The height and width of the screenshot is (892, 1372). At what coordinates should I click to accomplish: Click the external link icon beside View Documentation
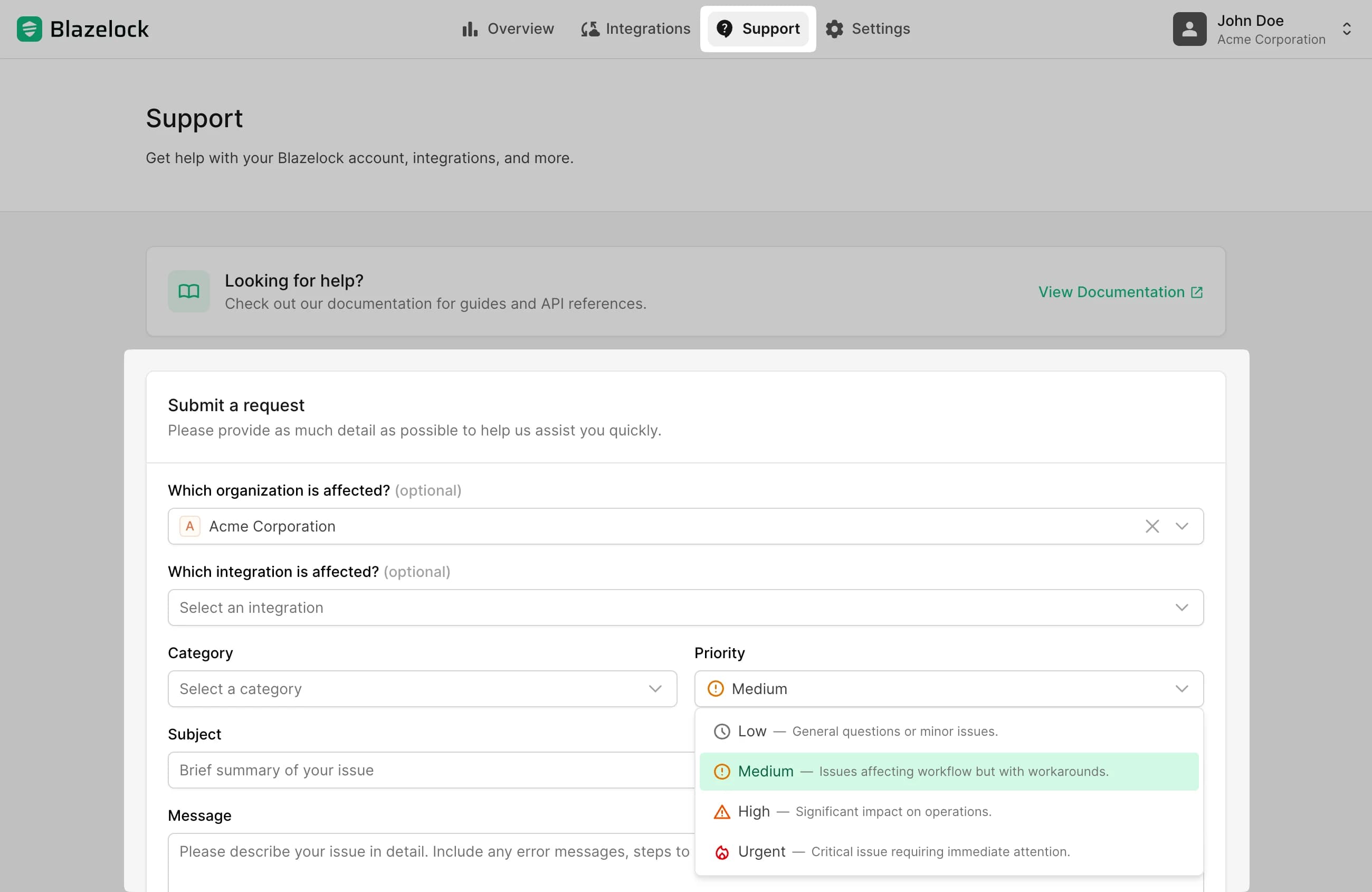coord(1197,292)
